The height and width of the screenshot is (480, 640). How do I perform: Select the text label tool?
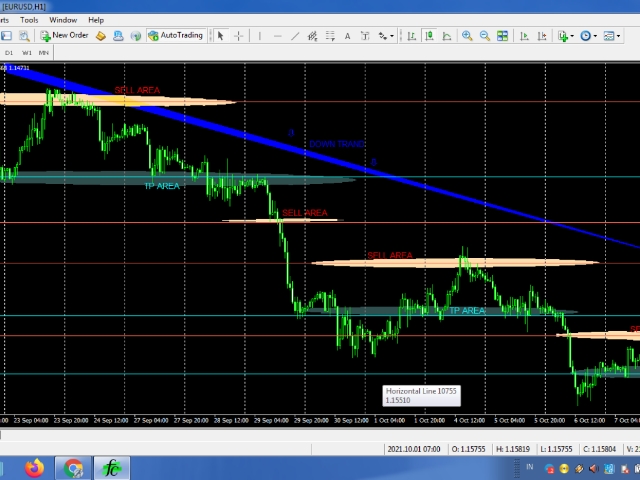(348, 36)
